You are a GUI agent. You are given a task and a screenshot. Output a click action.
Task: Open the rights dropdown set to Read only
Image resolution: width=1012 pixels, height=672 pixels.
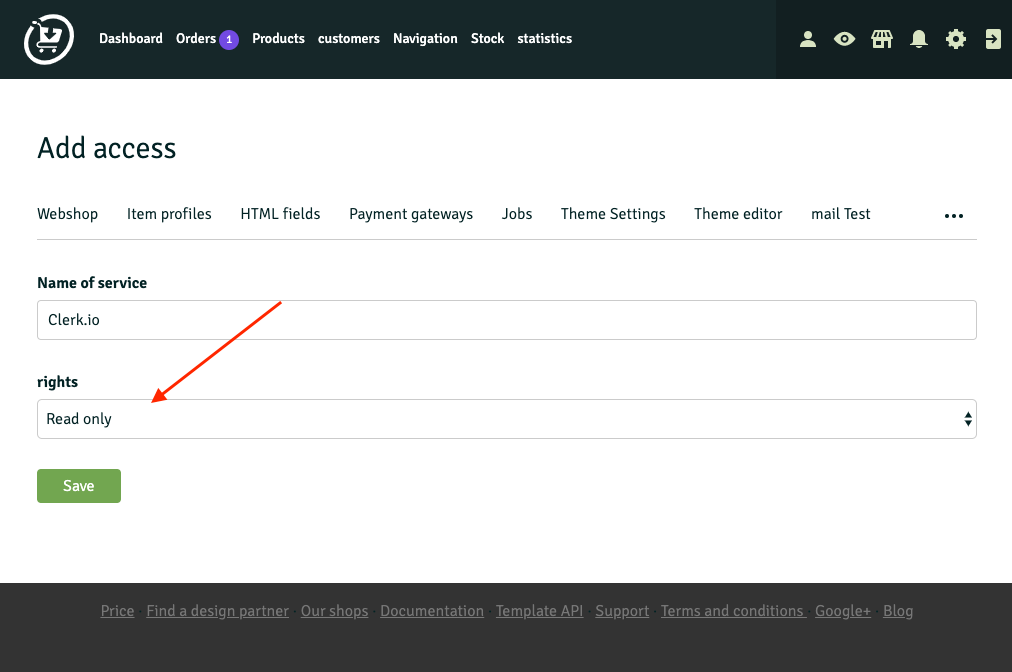[506, 419]
